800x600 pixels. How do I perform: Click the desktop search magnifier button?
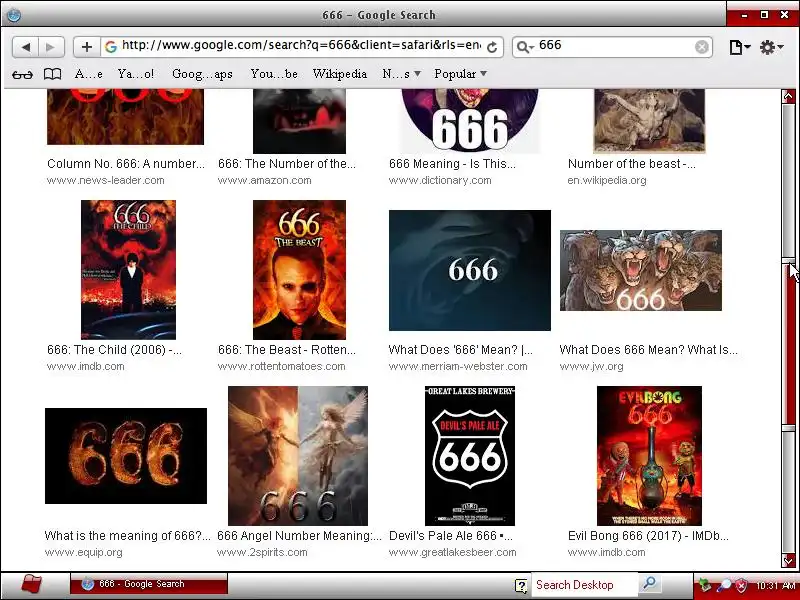[x=649, y=584]
